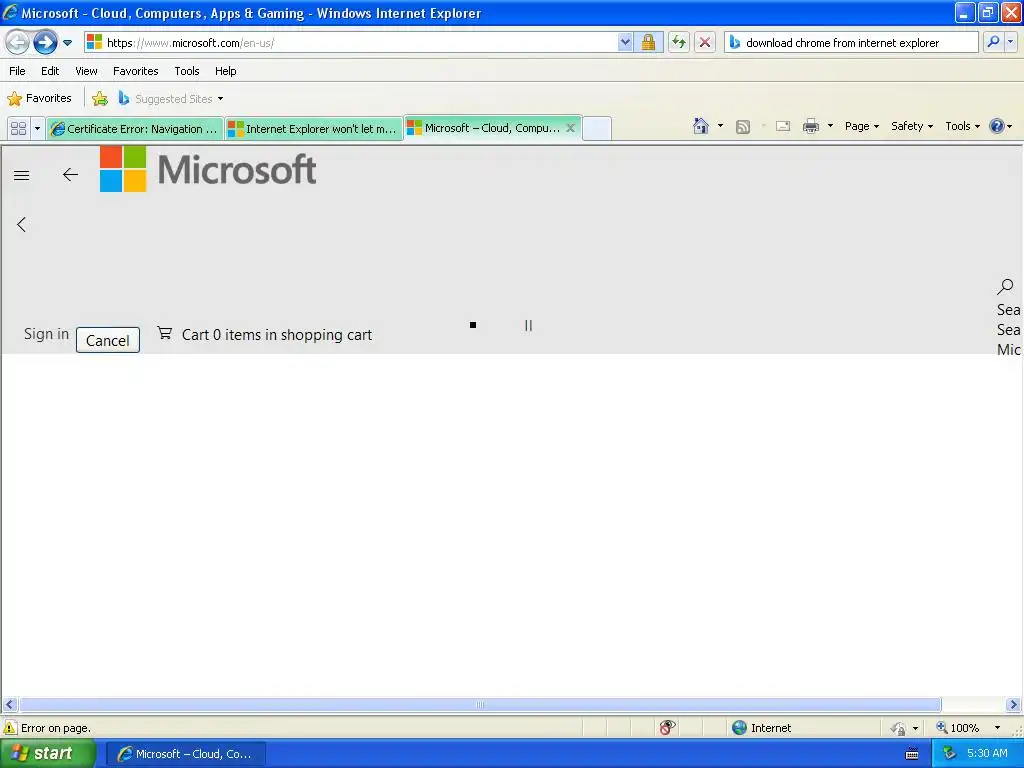Open the recent pages dropdown arrow
The height and width of the screenshot is (768, 1024).
pos(67,43)
